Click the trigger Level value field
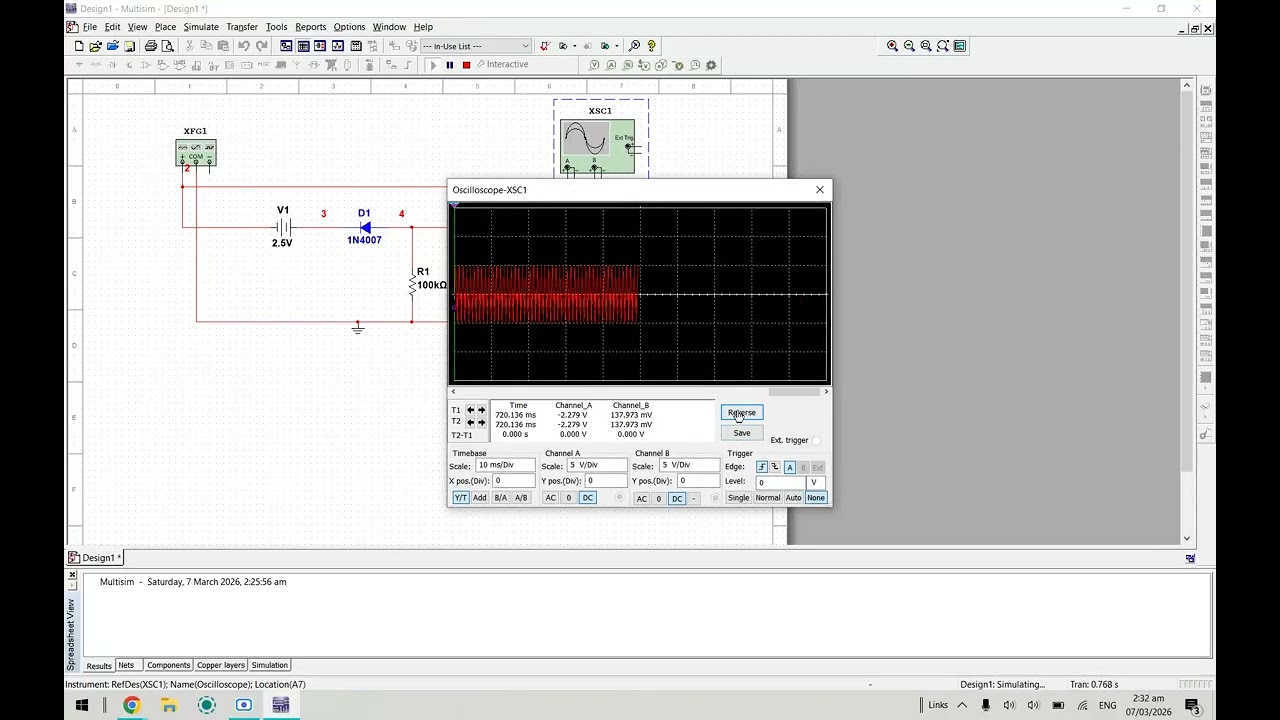 click(x=780, y=482)
